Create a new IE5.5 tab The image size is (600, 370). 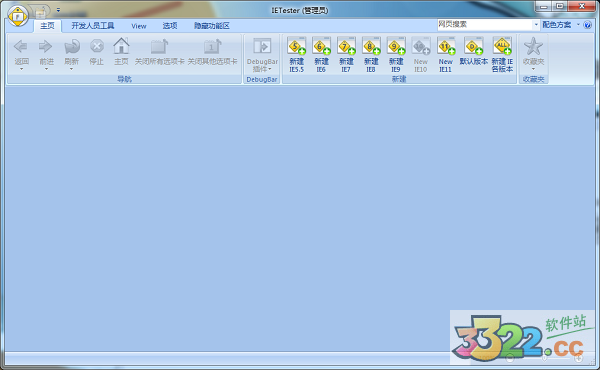click(x=297, y=54)
